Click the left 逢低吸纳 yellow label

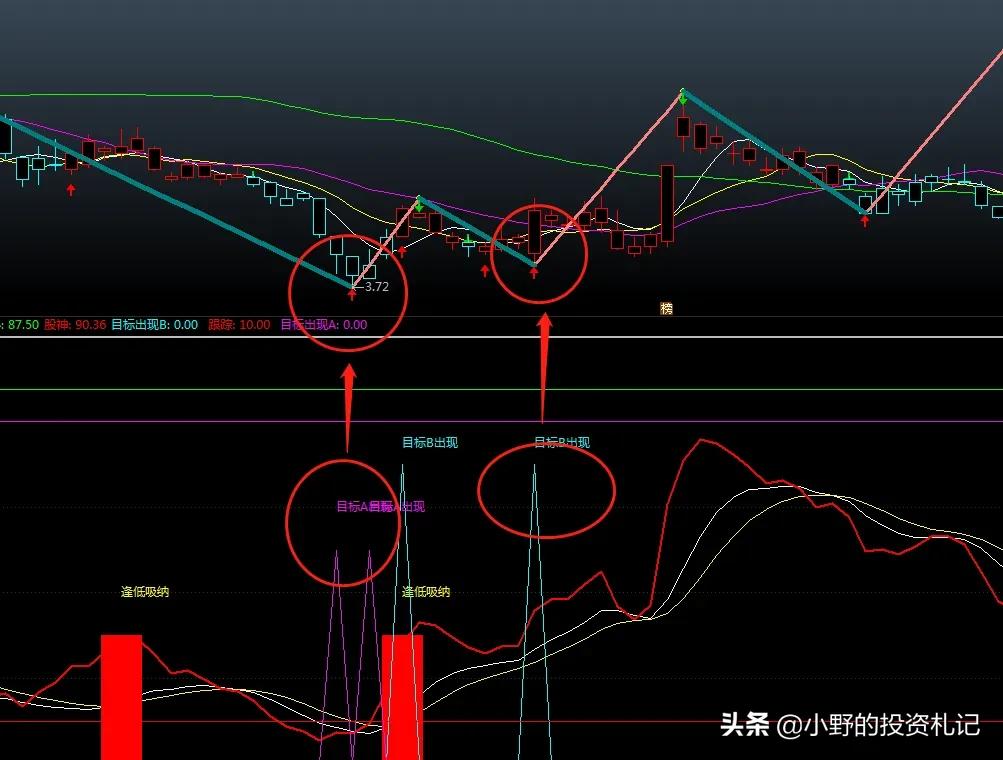coord(145,592)
